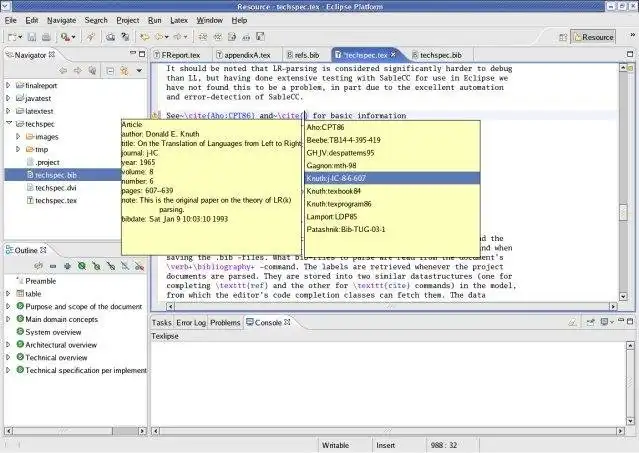Select Lamport:LDP85 in the completion popup
This screenshot has width=639, height=453.
point(392,217)
